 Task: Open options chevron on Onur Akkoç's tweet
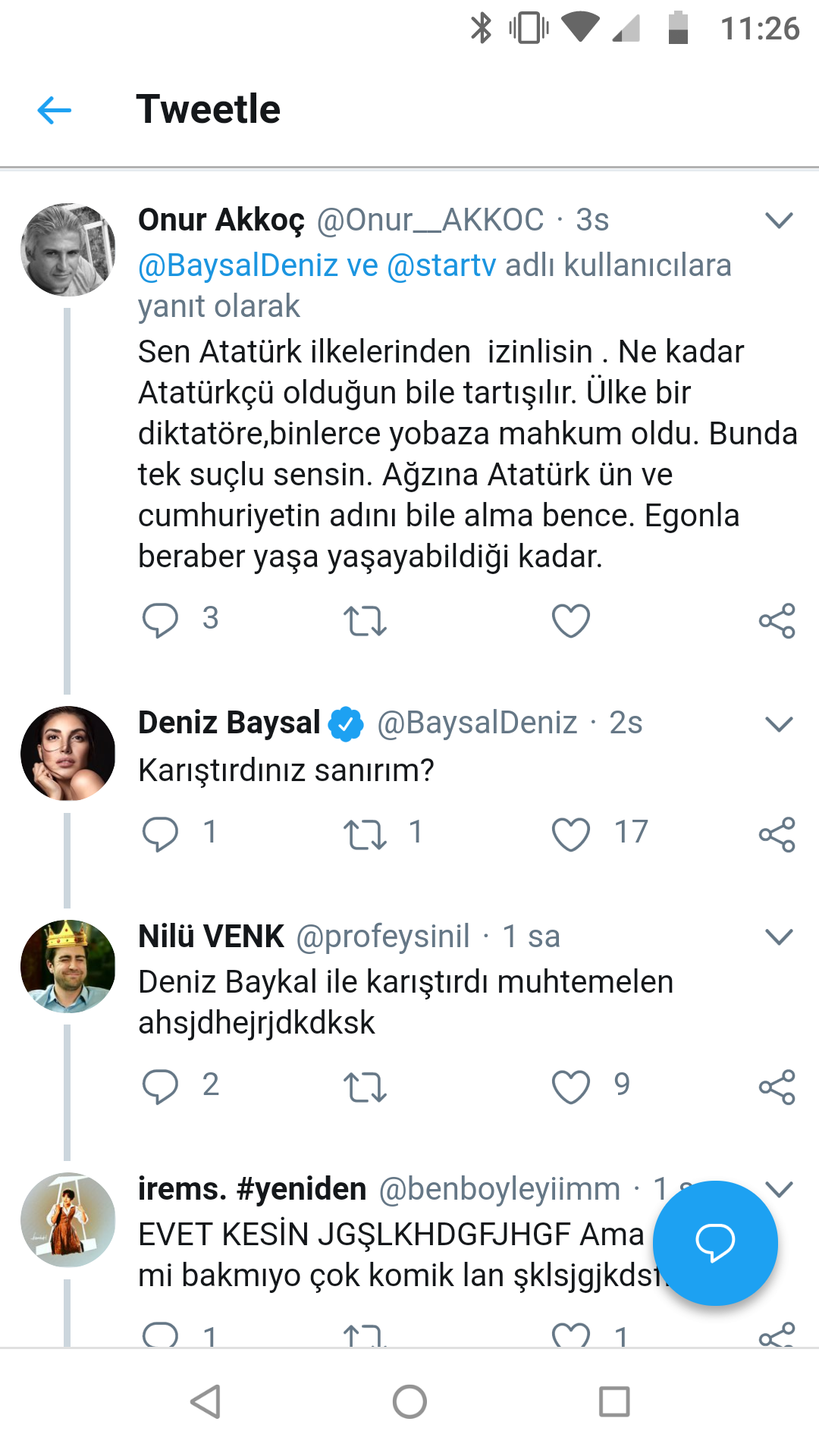[x=779, y=221]
